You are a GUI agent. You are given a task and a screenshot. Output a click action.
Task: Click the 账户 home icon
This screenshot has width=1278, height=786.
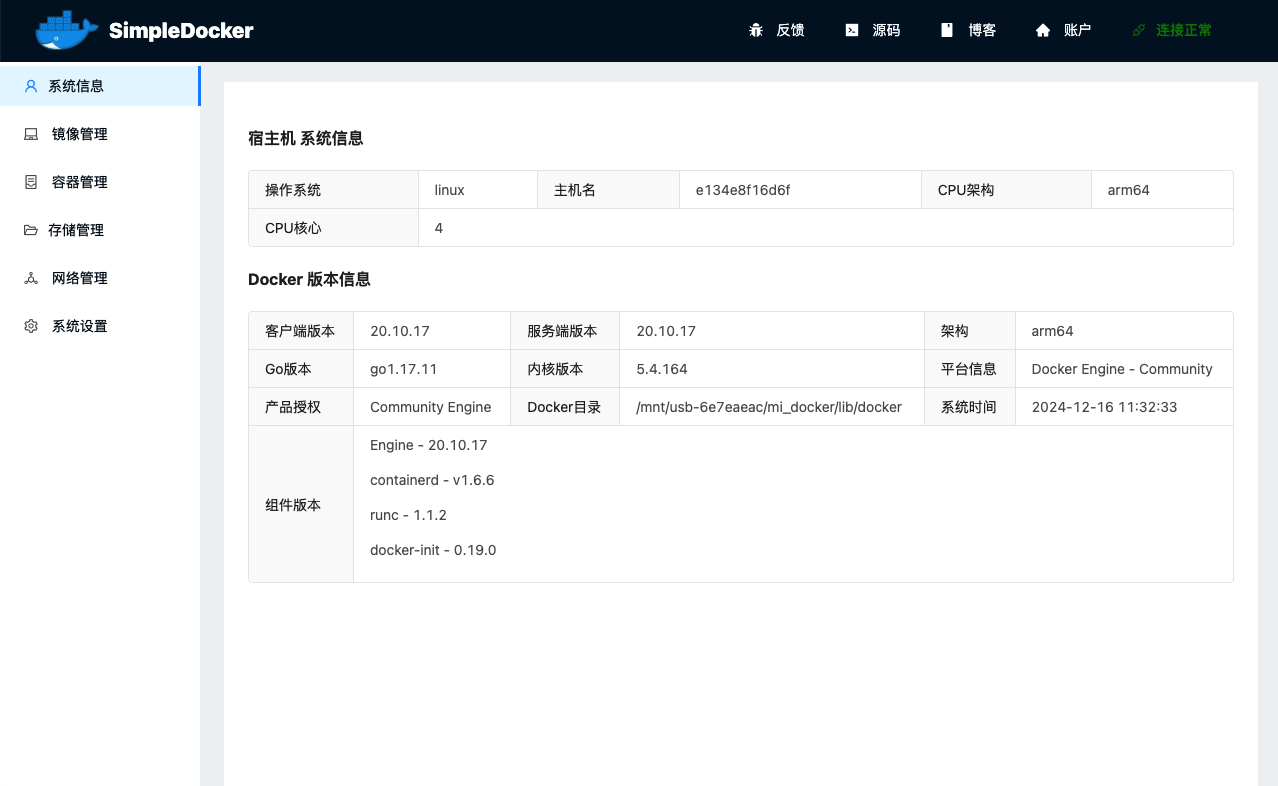[x=1042, y=30]
